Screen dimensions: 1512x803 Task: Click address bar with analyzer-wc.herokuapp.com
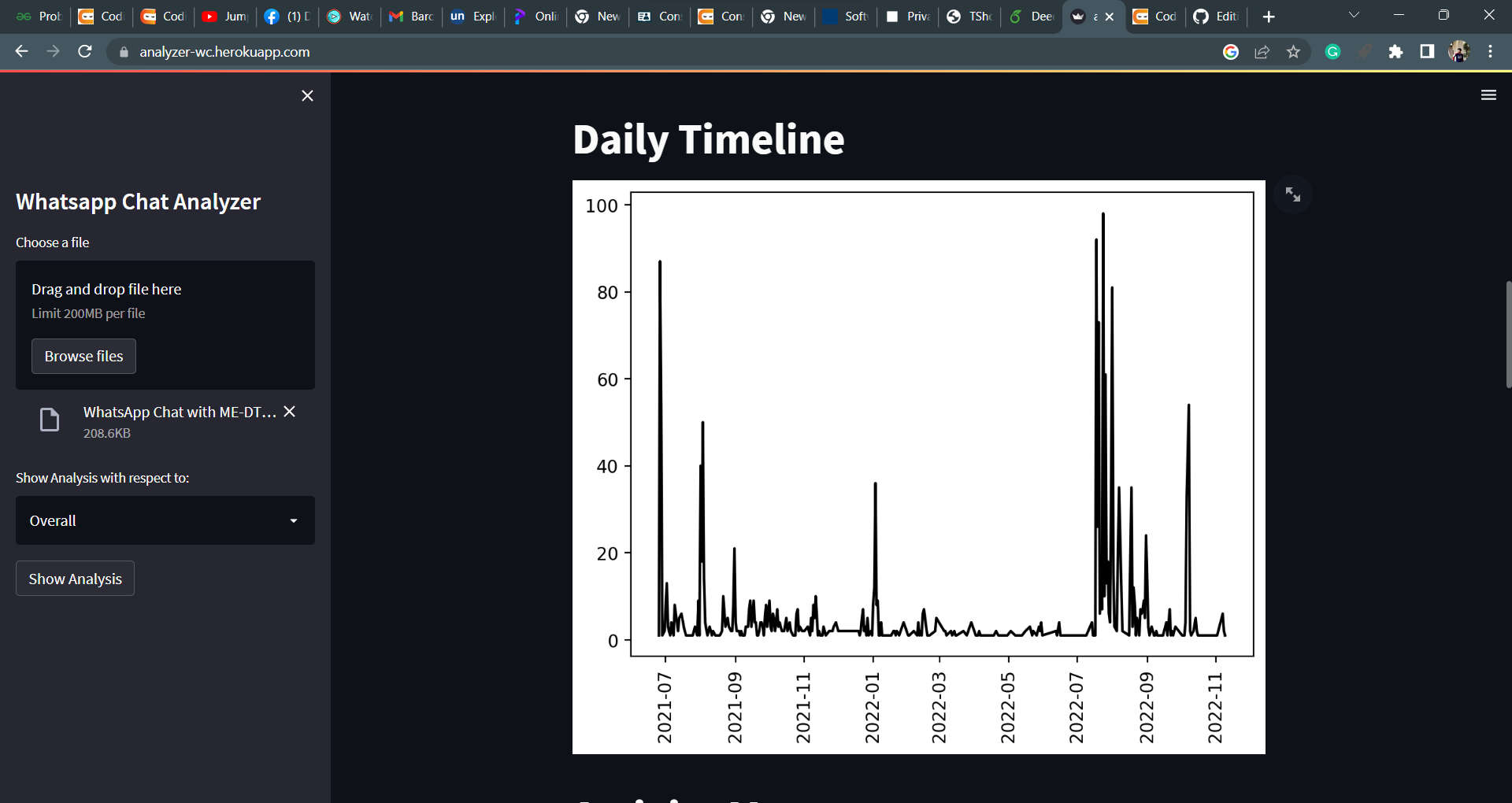[x=224, y=52]
